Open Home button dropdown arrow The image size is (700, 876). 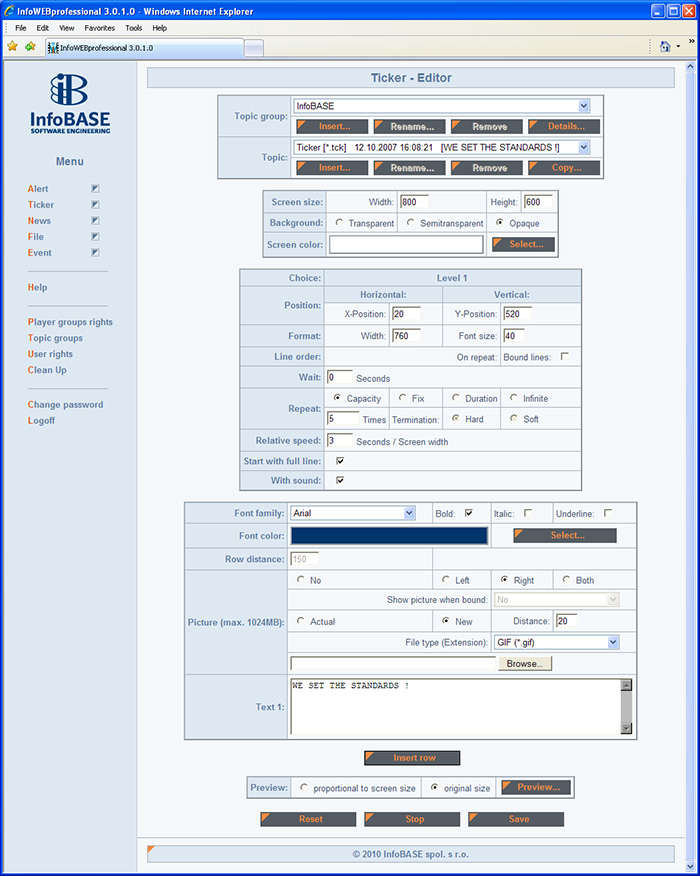(679, 47)
